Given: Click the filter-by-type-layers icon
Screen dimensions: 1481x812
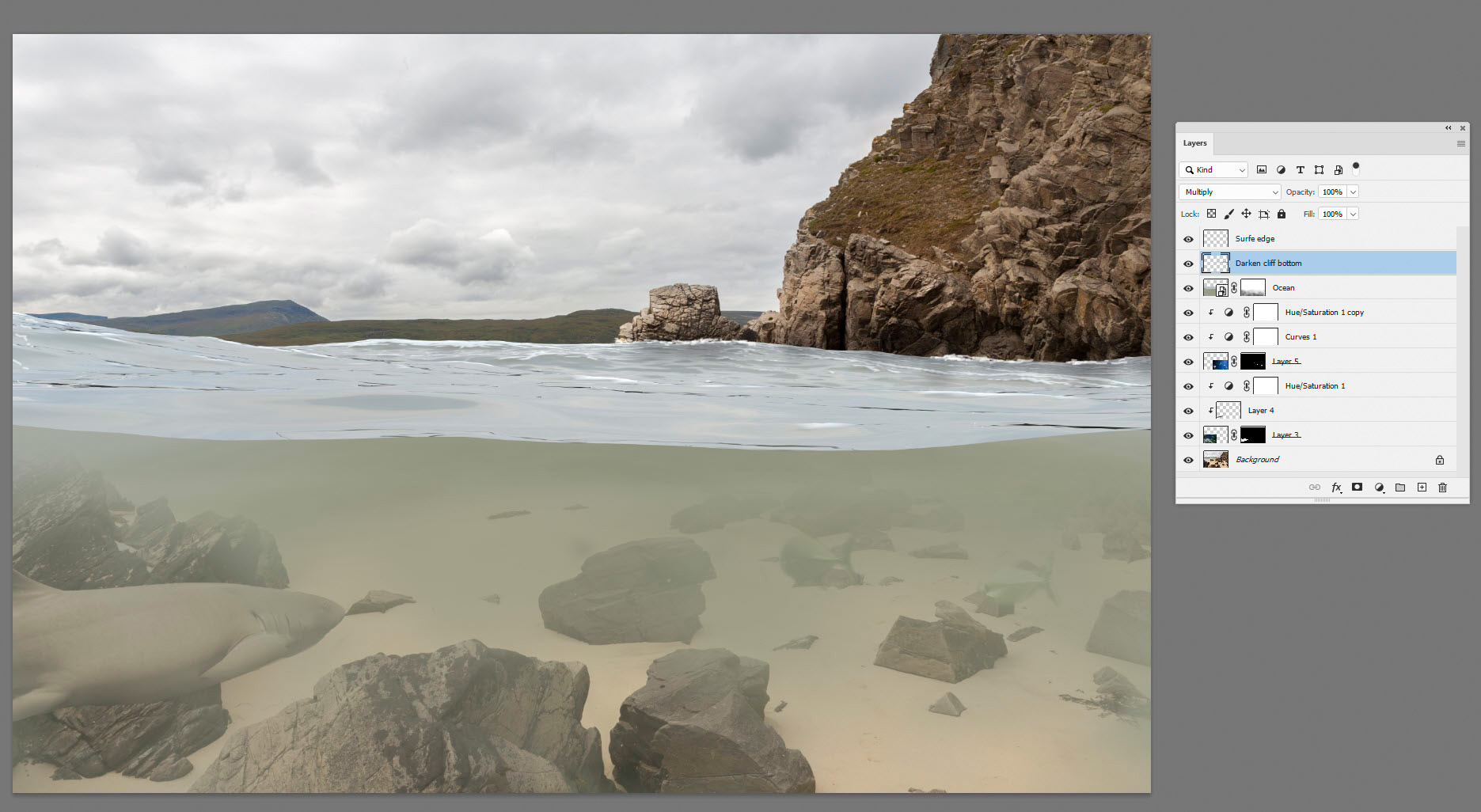Looking at the screenshot, I should click(x=1301, y=169).
